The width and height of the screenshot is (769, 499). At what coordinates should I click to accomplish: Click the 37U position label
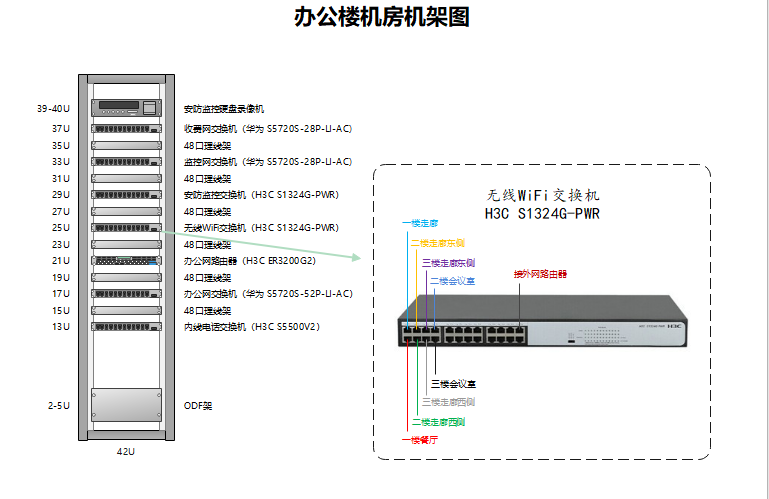click(61, 129)
